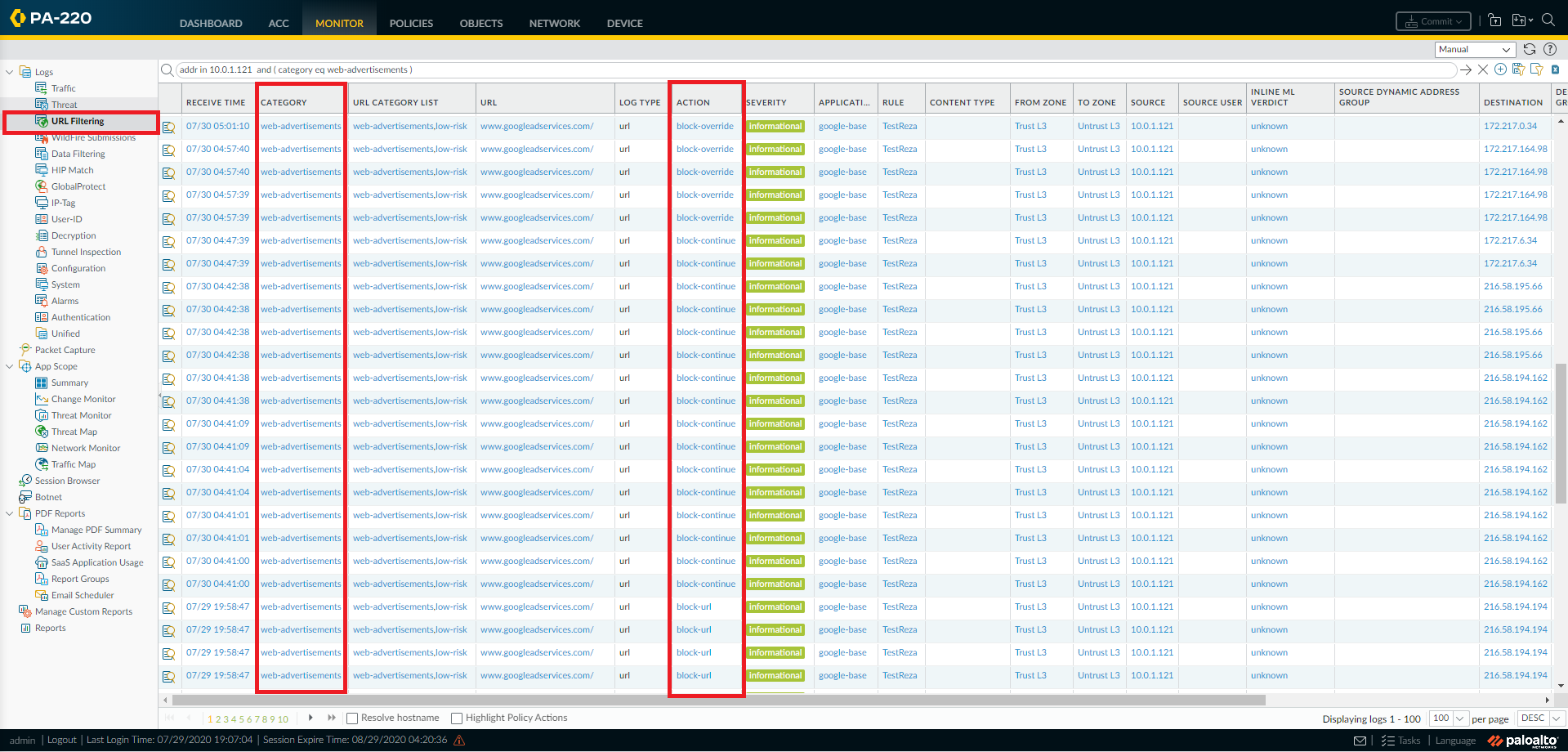
Task: Click the Save Filter icon
Action: tap(1518, 69)
